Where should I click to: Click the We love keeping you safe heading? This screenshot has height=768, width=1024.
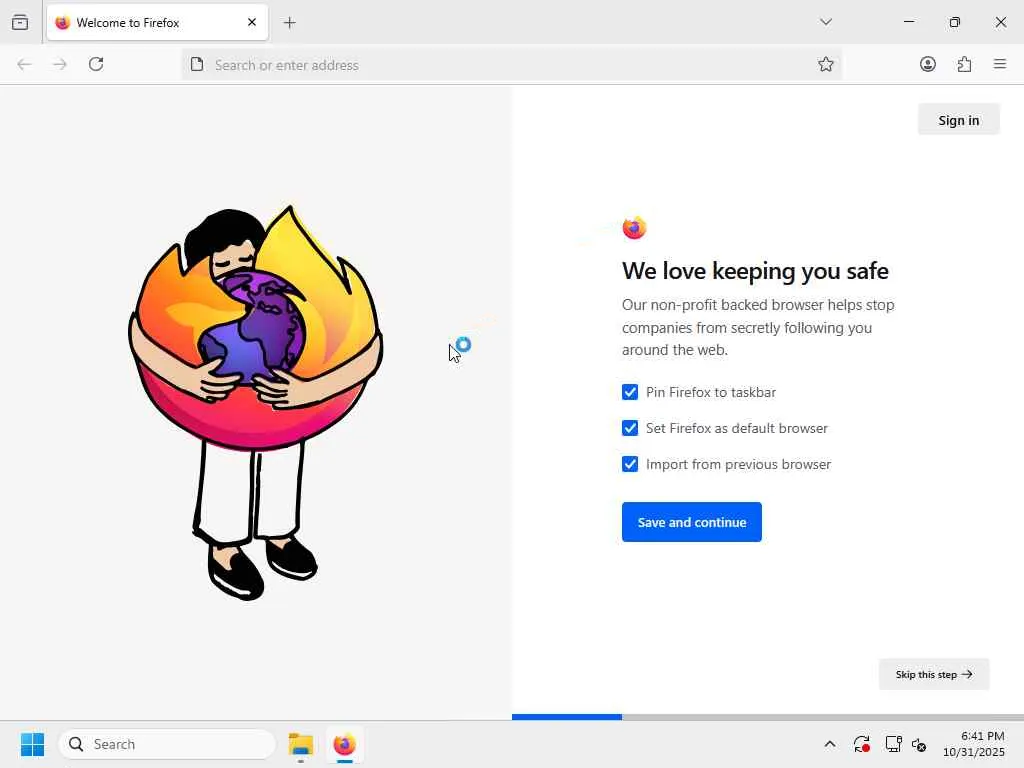(755, 270)
